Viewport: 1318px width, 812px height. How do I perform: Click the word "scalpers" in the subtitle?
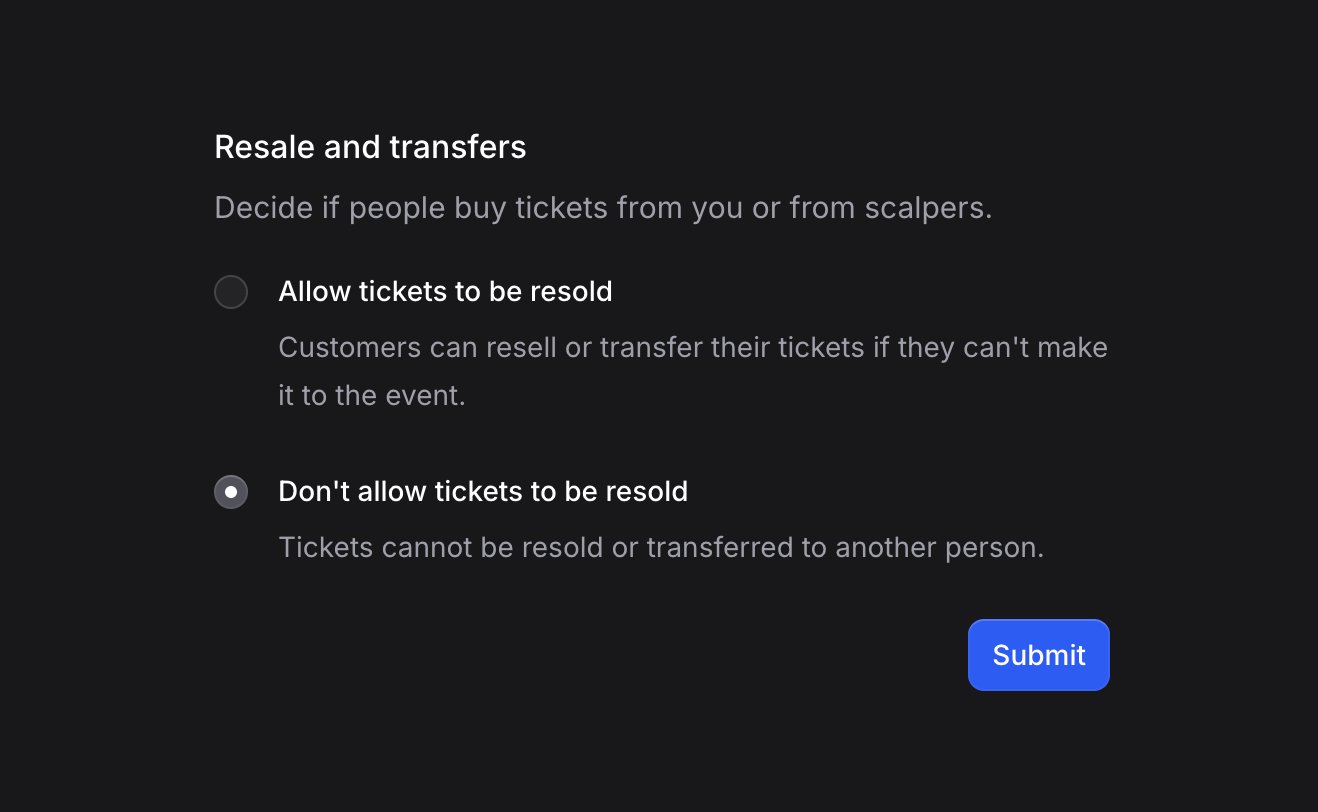coord(928,208)
